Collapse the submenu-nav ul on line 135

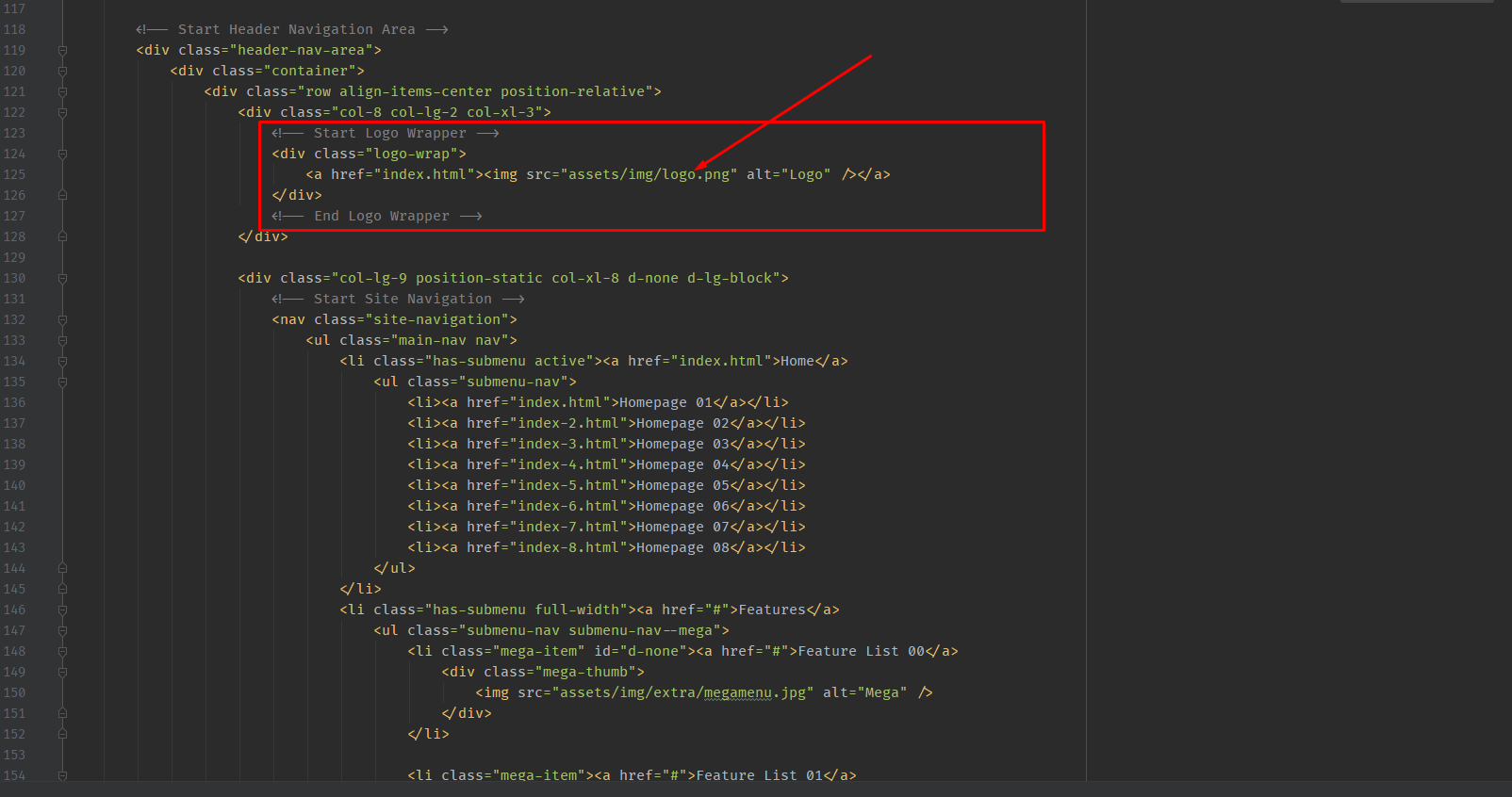[x=62, y=382]
